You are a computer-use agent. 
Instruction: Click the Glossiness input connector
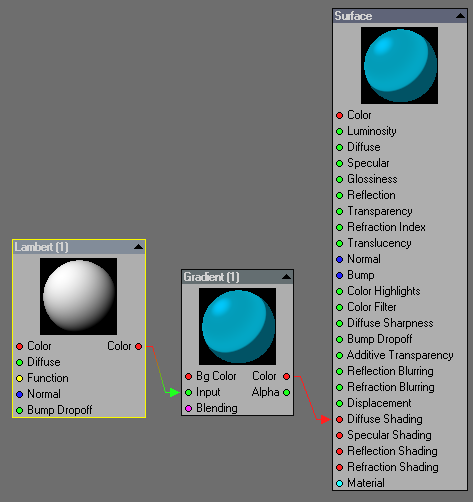pyautogui.click(x=339, y=179)
